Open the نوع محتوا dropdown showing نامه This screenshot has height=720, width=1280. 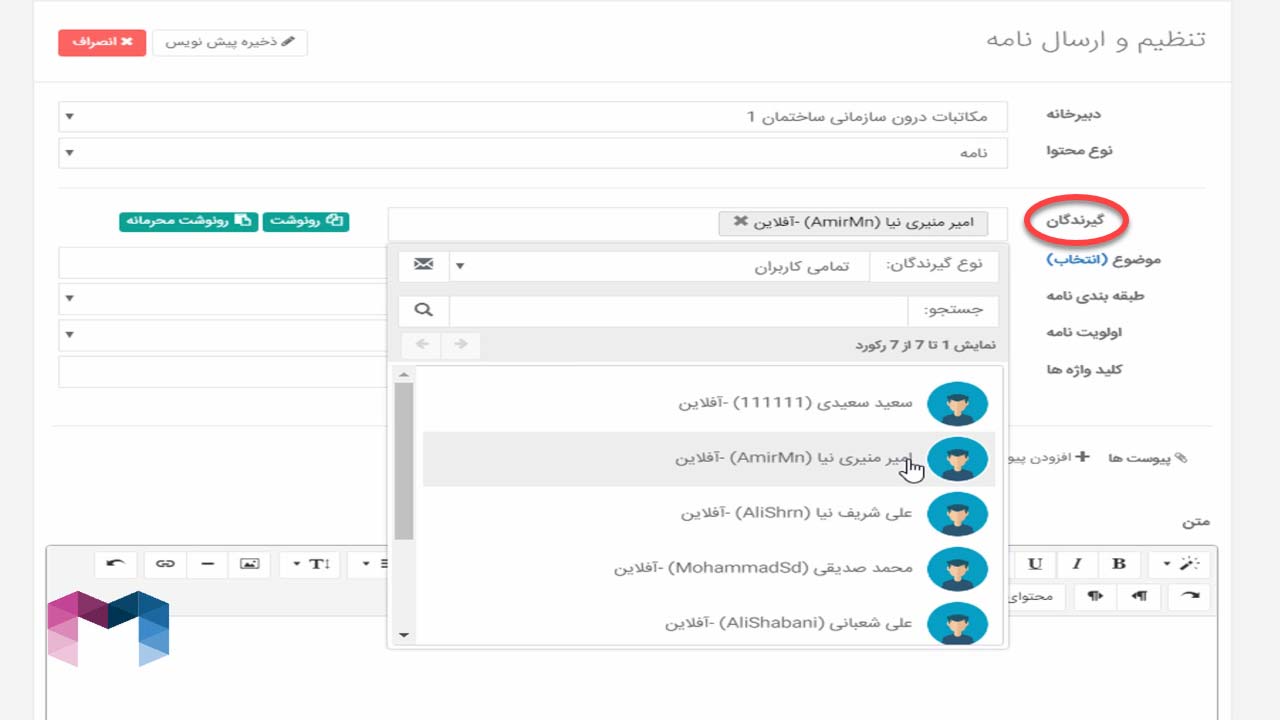coord(533,153)
